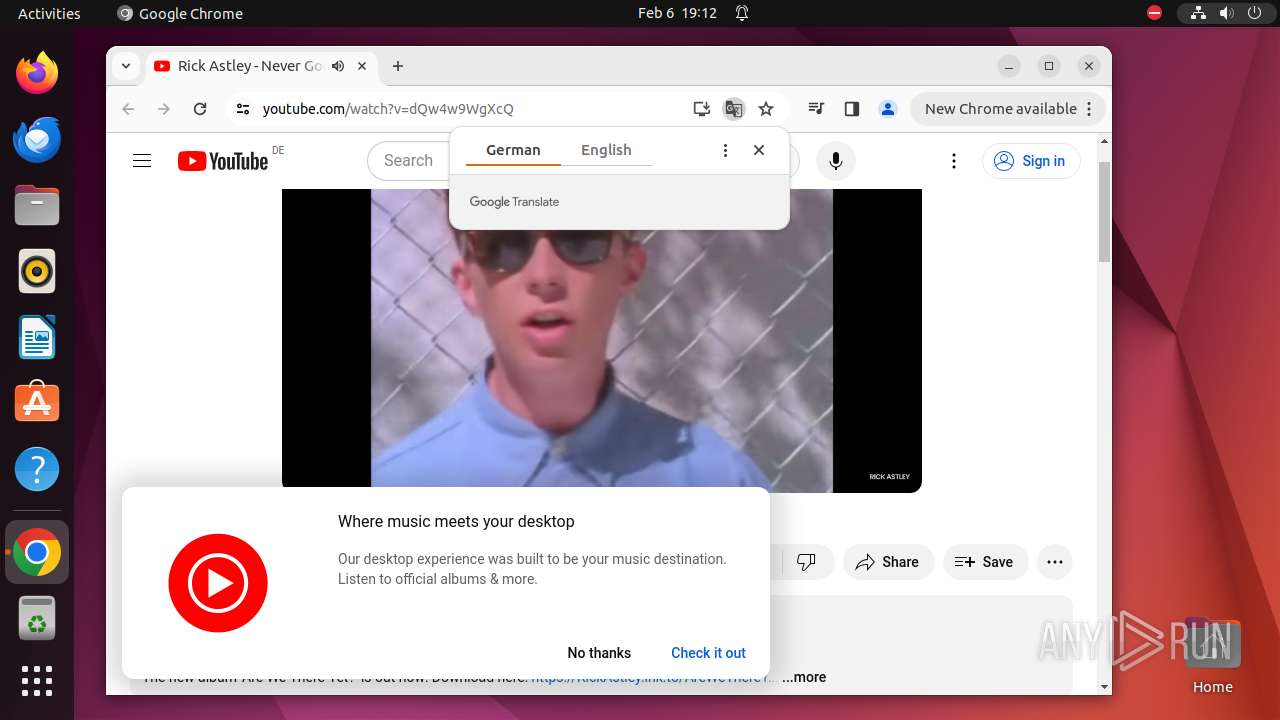Dismiss the promo with No thanks
1280x720 pixels.
(x=599, y=653)
